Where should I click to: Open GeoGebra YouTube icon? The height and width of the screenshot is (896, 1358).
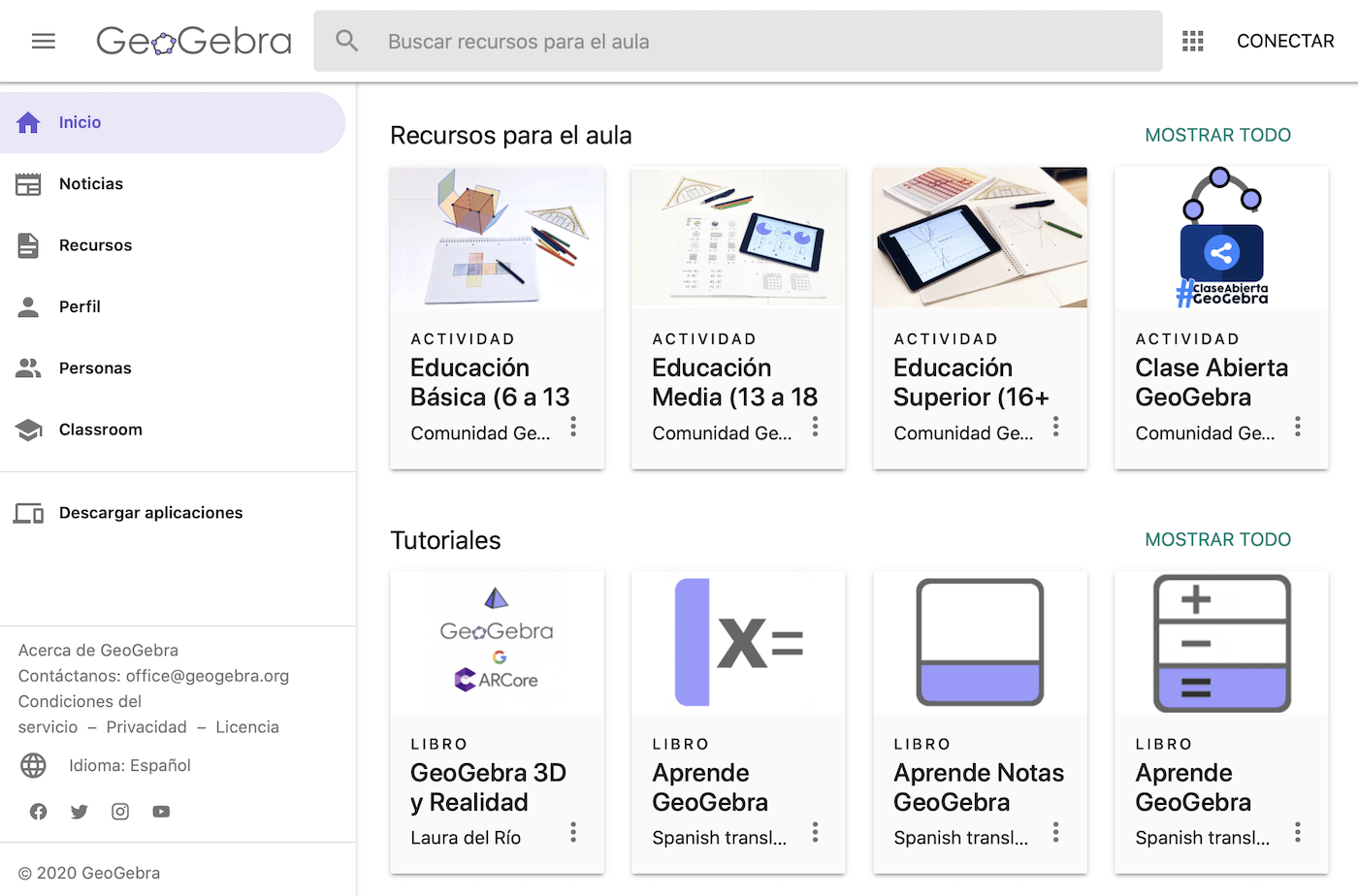pyautogui.click(x=161, y=812)
